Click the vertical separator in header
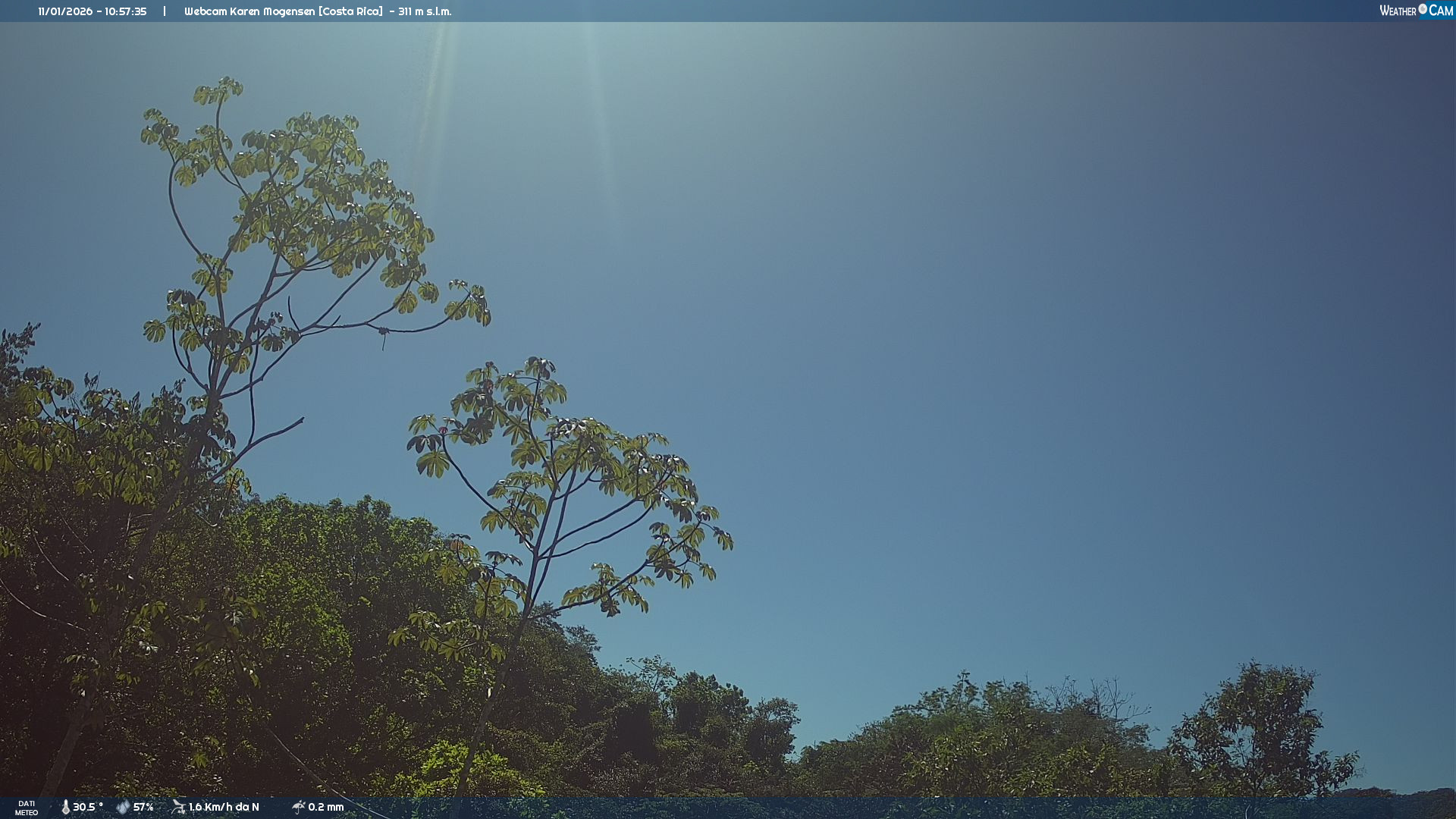 (x=165, y=11)
